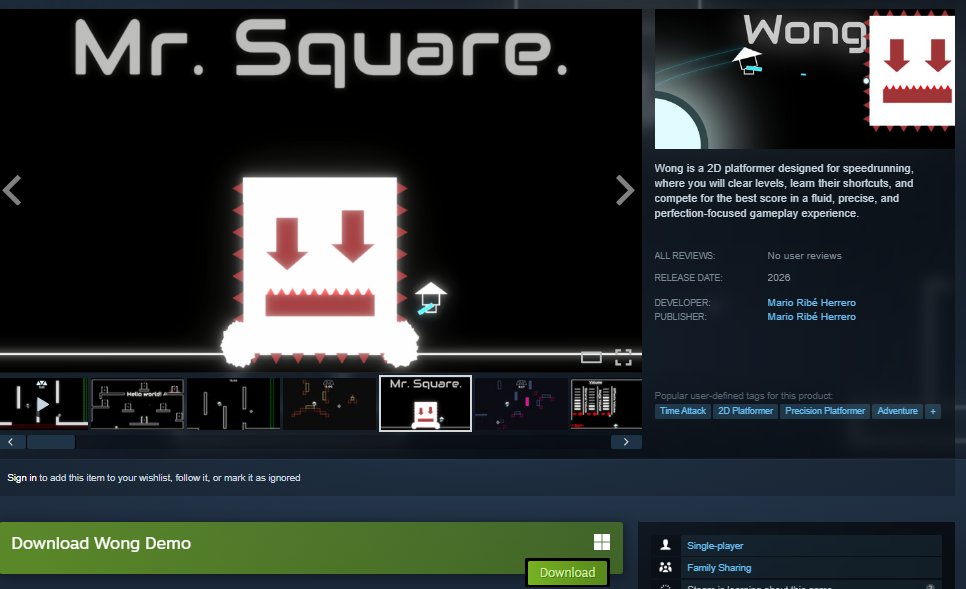
Task: Select the Adventure tag
Action: click(x=897, y=411)
